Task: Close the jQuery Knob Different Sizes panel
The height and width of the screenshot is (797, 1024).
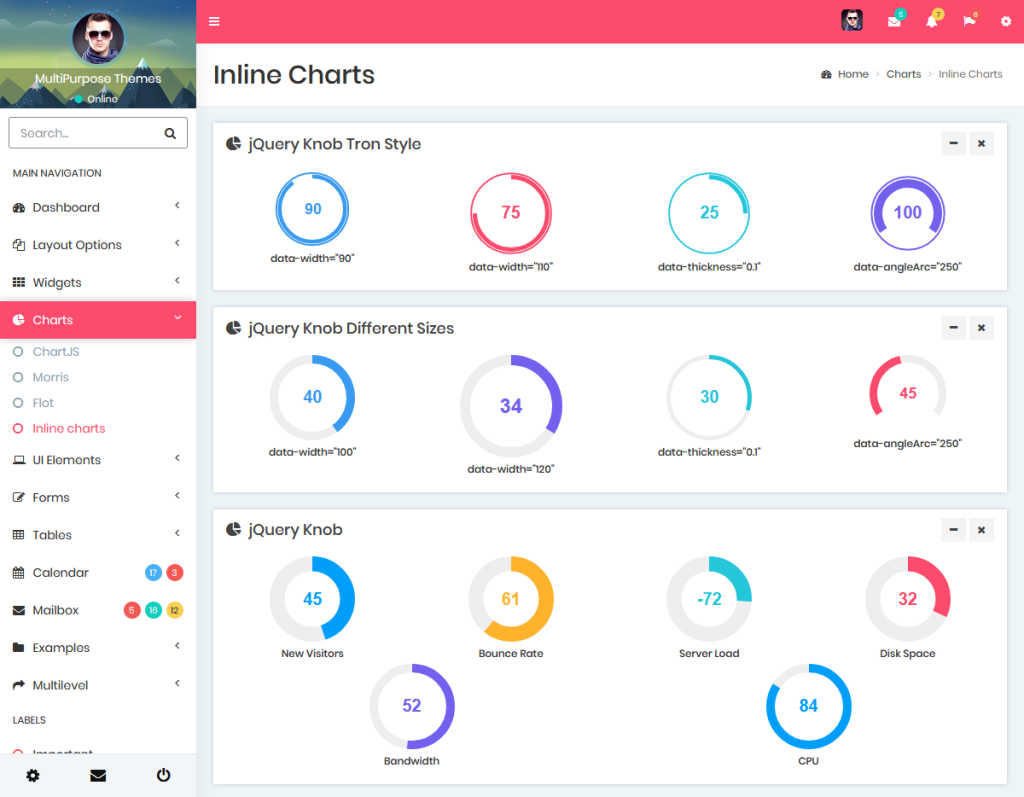Action: click(981, 328)
